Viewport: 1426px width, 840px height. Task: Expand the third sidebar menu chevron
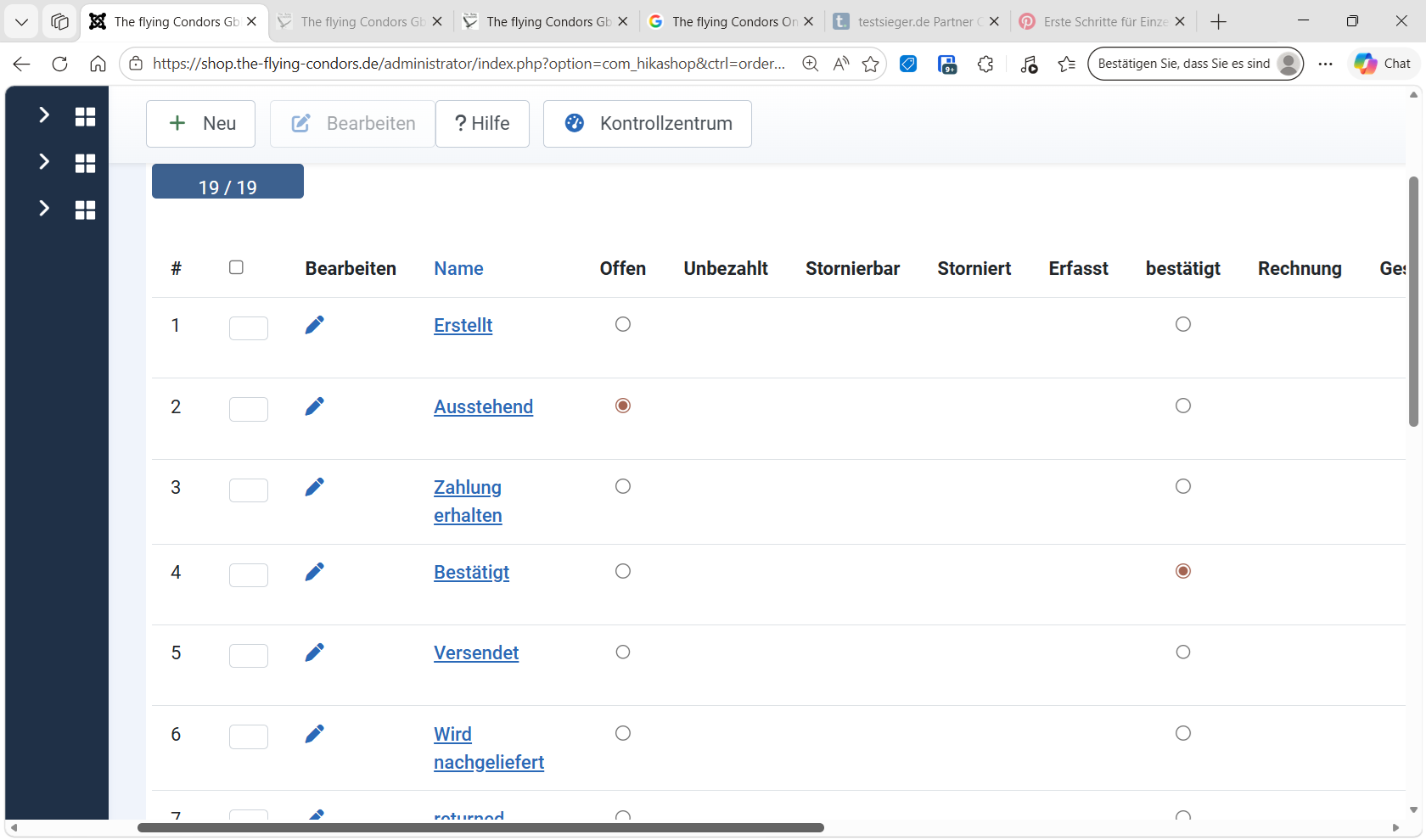click(44, 209)
